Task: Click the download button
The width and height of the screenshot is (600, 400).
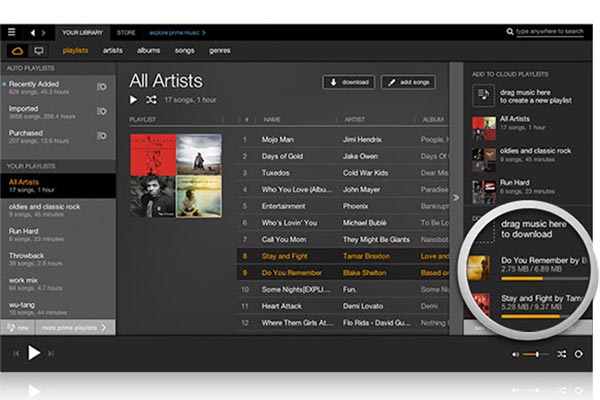Action: click(349, 82)
